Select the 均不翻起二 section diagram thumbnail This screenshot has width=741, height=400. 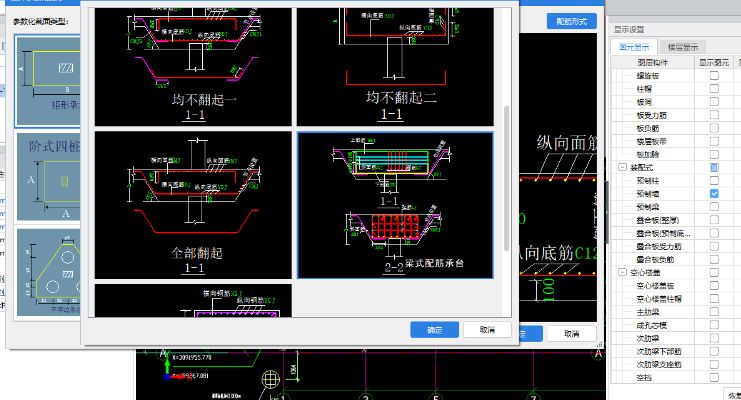click(x=395, y=67)
